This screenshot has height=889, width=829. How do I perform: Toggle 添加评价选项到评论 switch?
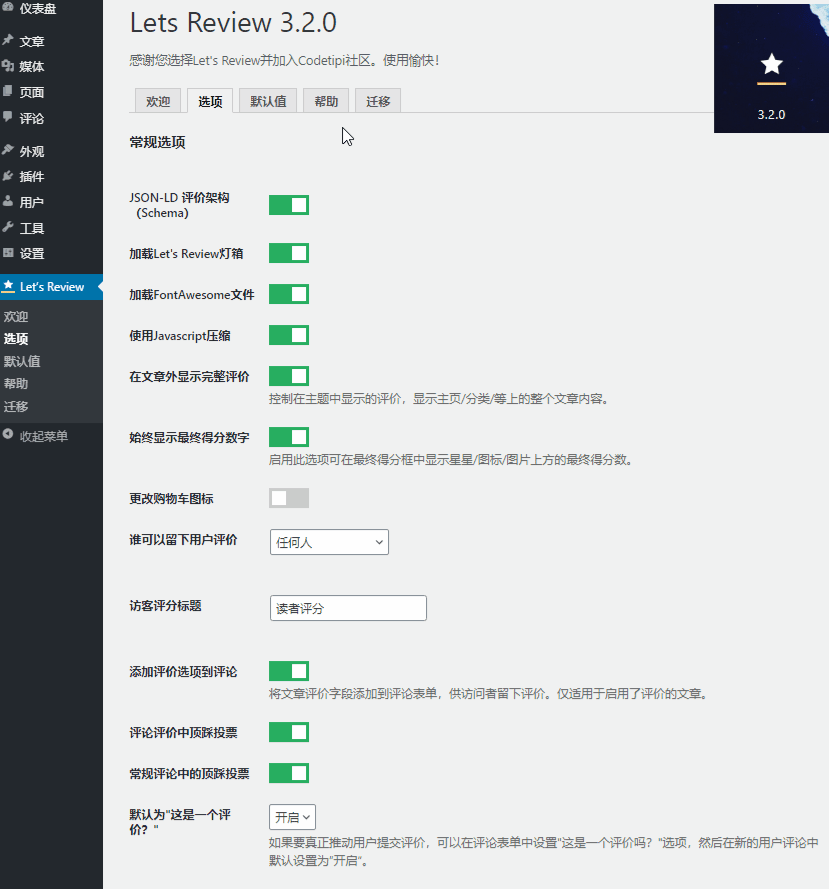289,671
